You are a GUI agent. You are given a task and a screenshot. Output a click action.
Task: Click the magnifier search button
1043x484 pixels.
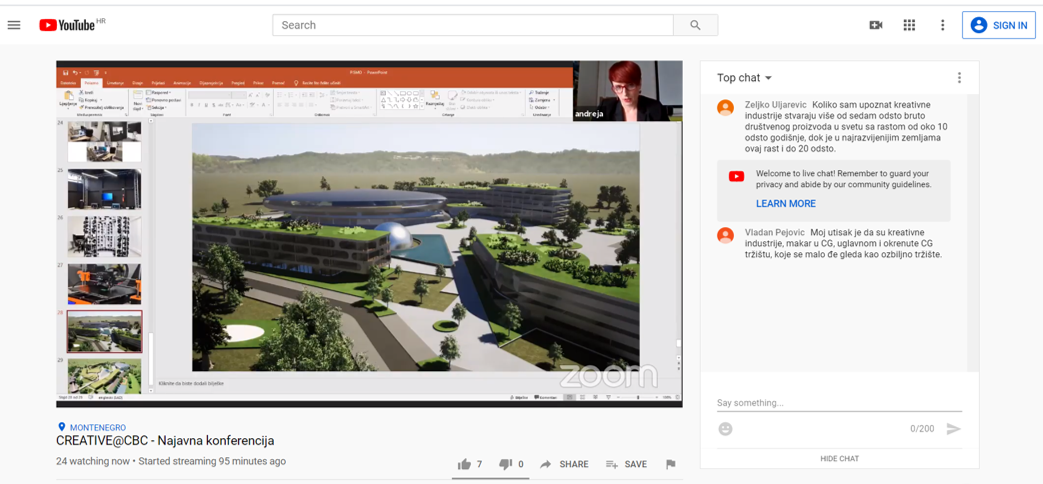click(x=695, y=25)
